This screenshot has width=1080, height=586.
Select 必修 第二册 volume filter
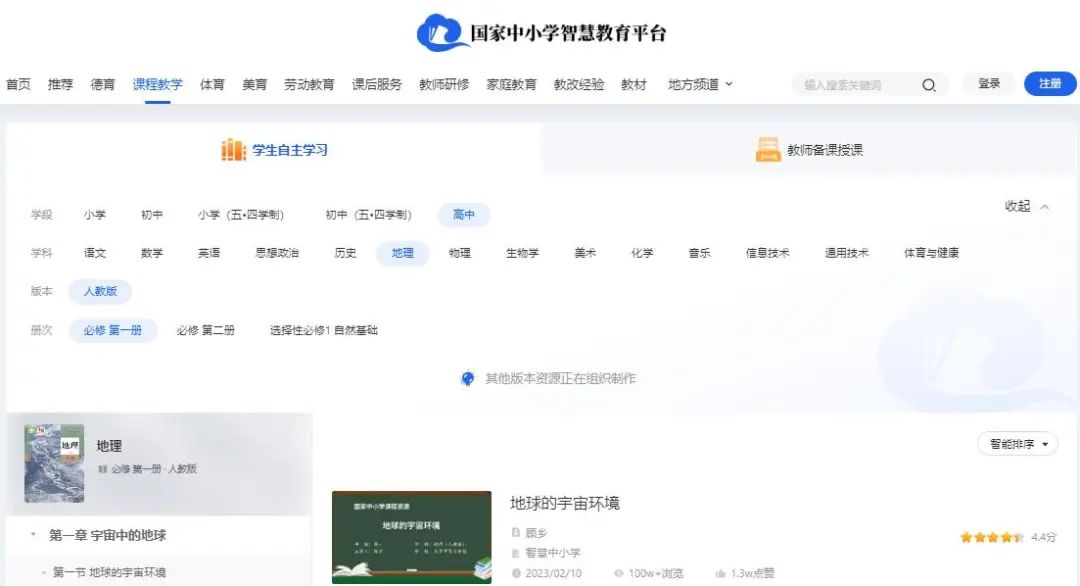point(205,331)
